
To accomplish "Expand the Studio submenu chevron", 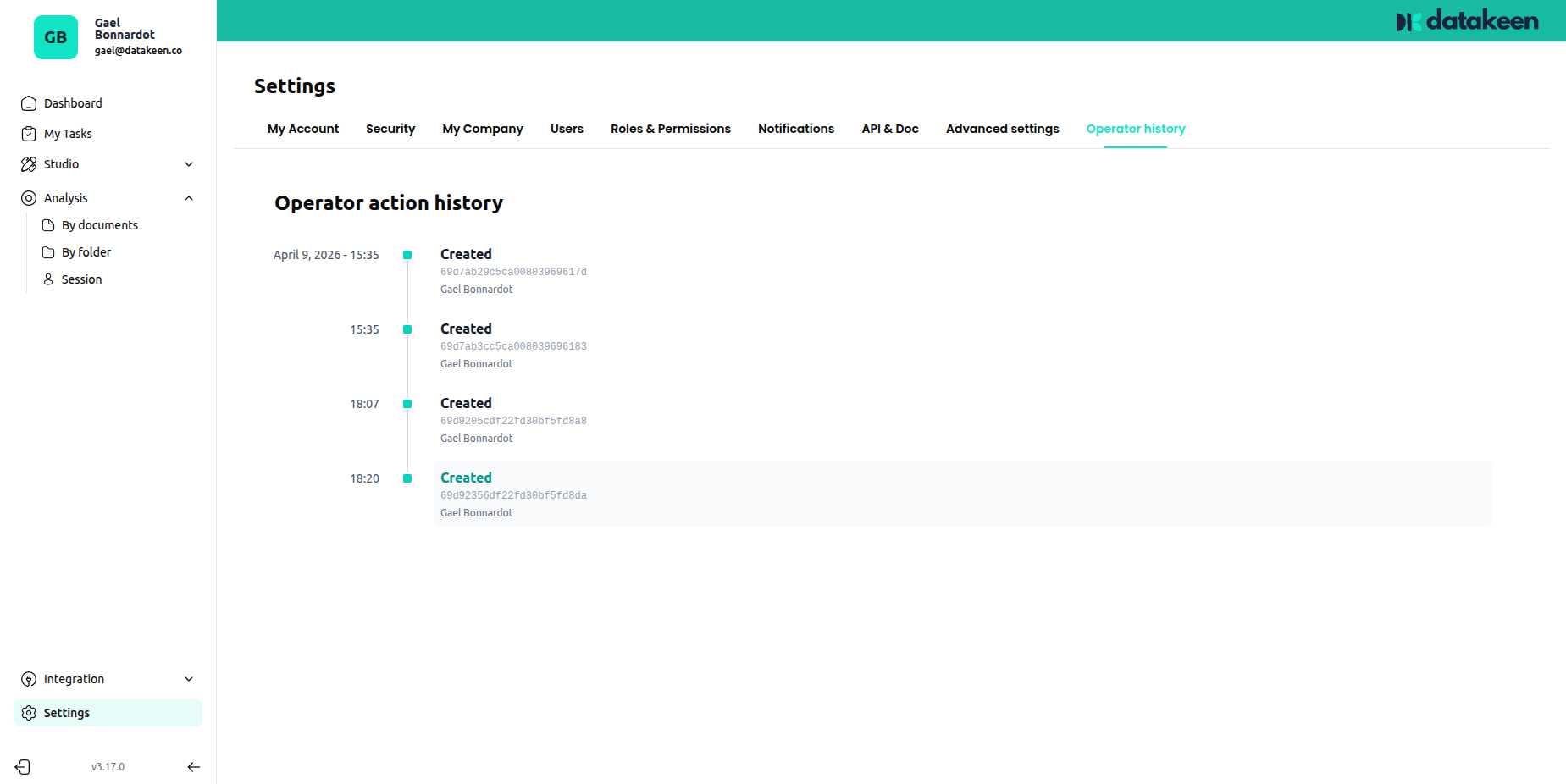I will (x=189, y=164).
